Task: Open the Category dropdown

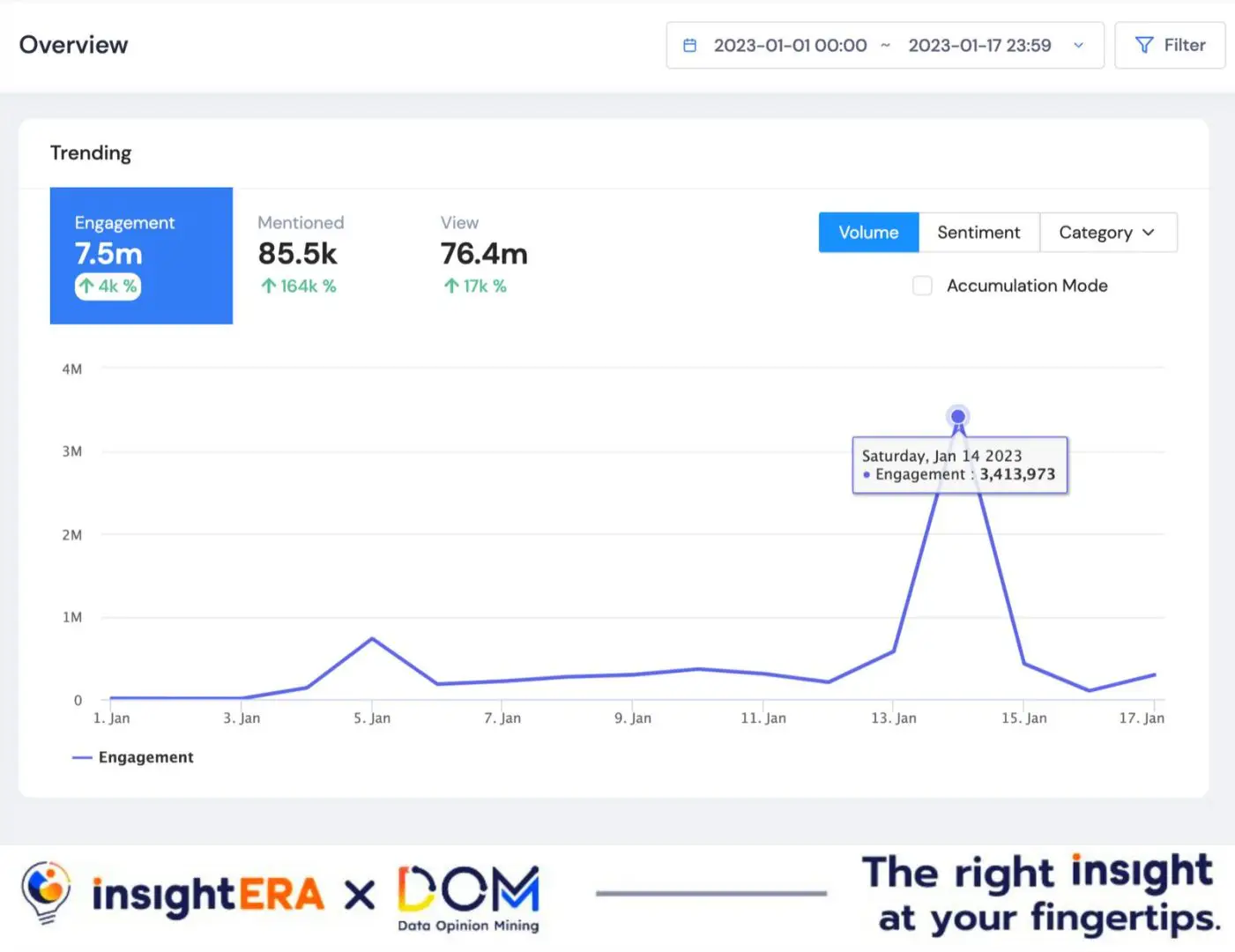Action: tap(1096, 232)
